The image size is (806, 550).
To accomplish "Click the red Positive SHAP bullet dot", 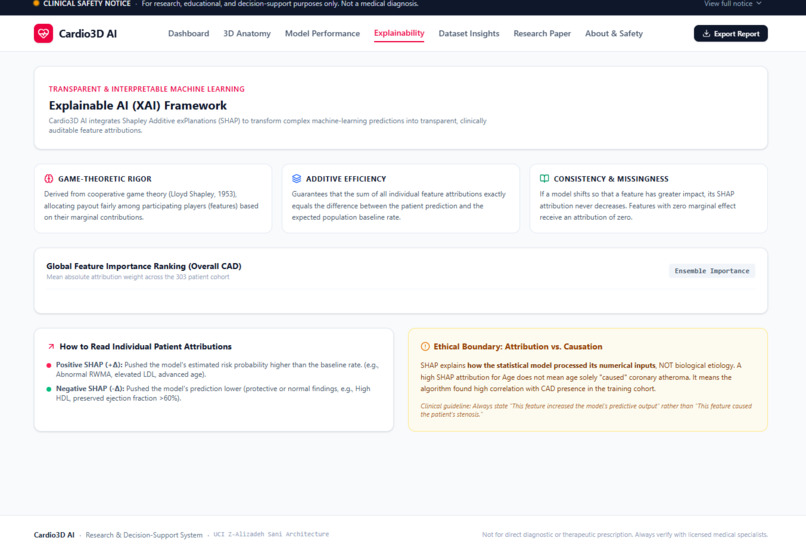I will 49,365.
